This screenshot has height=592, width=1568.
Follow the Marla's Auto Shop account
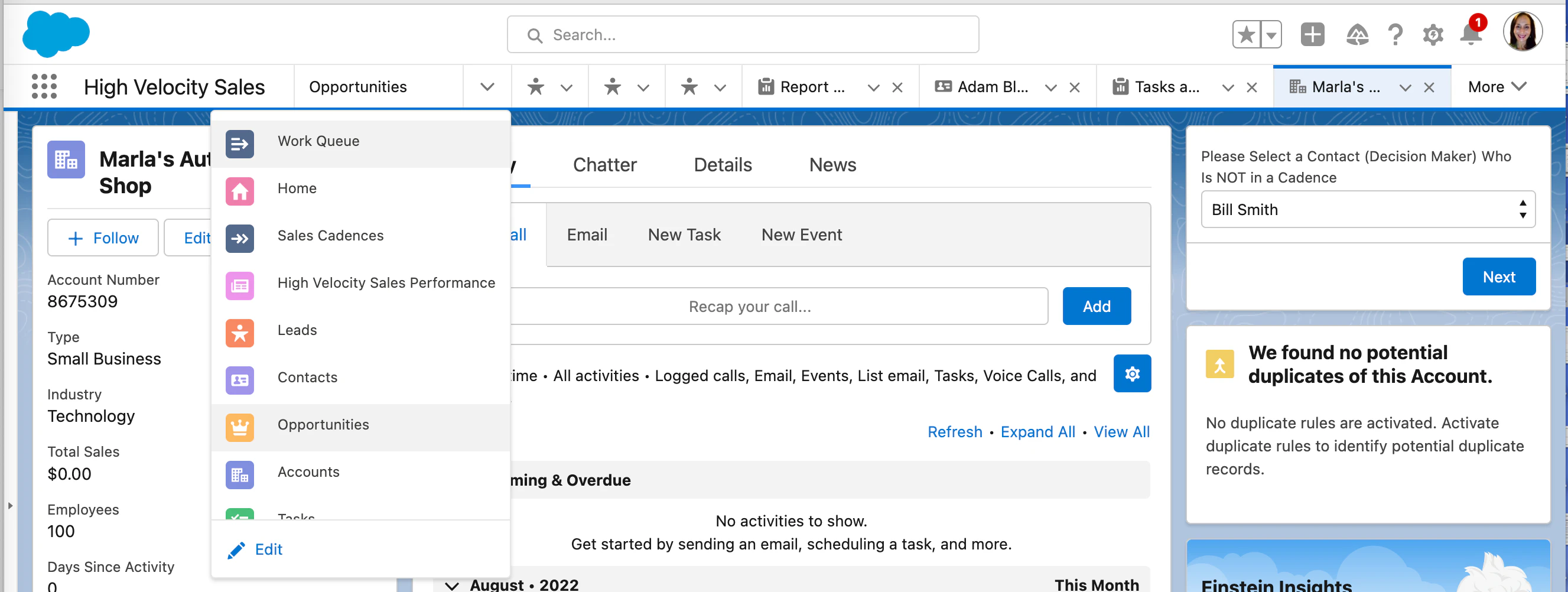pyautogui.click(x=103, y=238)
